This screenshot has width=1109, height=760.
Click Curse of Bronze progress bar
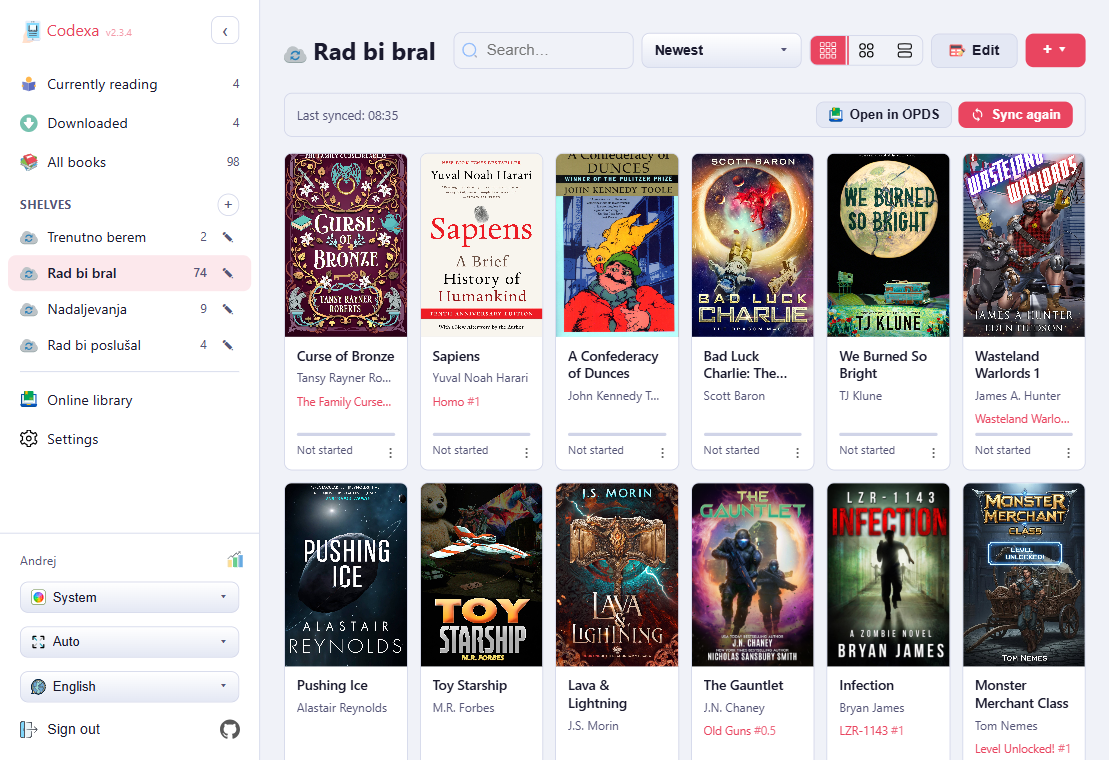coord(346,434)
